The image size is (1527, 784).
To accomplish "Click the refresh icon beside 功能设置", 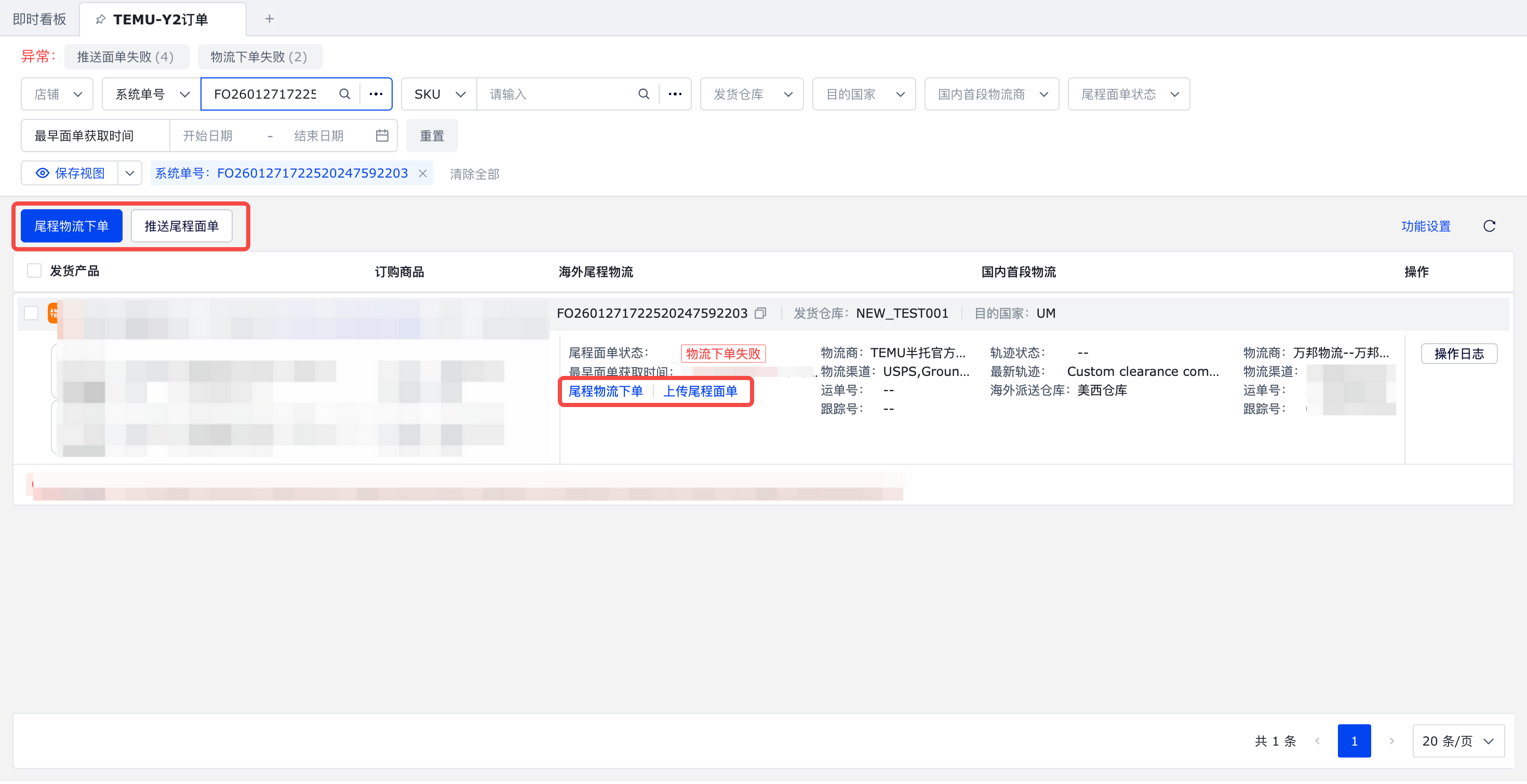I will click(1489, 226).
